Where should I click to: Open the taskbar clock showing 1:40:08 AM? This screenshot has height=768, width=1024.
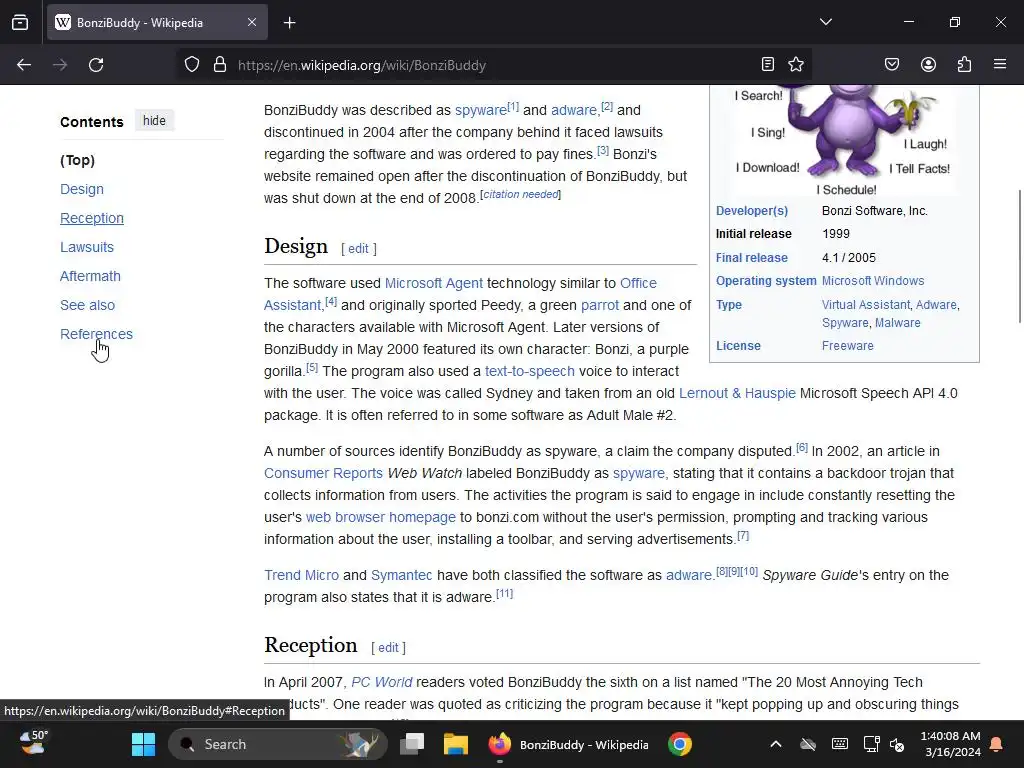click(x=951, y=744)
